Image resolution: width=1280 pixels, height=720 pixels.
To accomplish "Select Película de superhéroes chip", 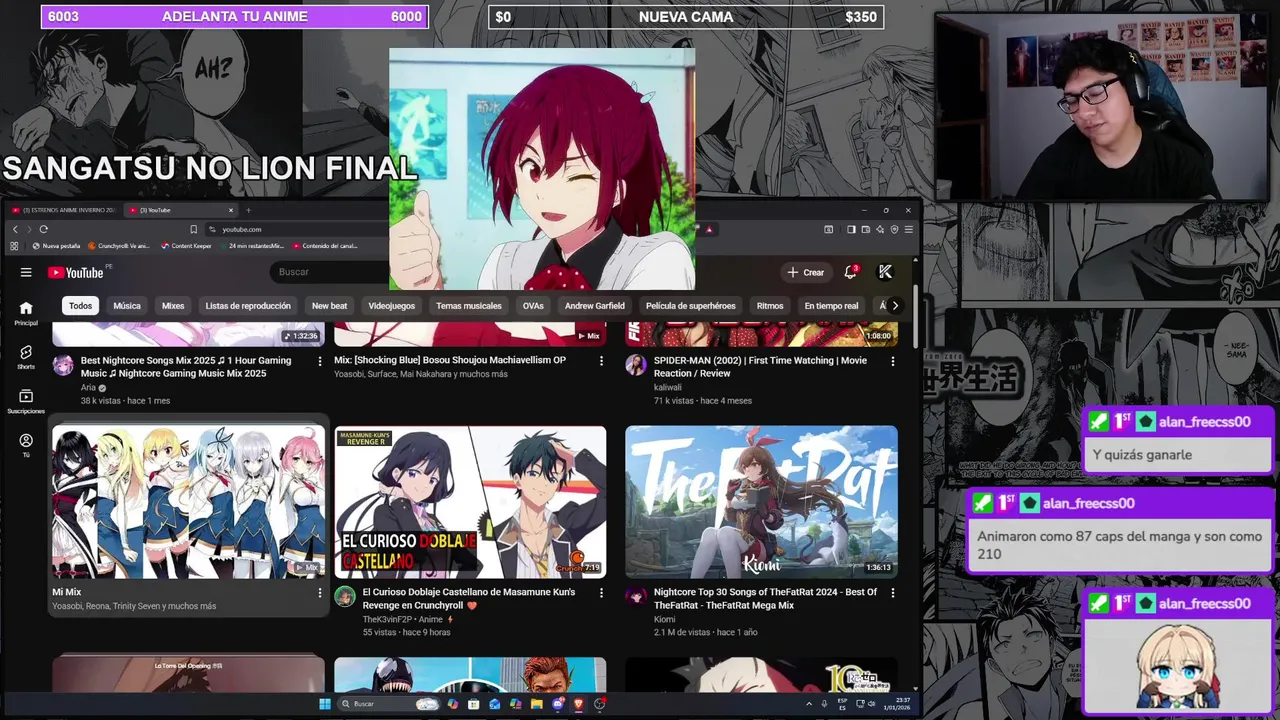I will pyautogui.click(x=690, y=306).
